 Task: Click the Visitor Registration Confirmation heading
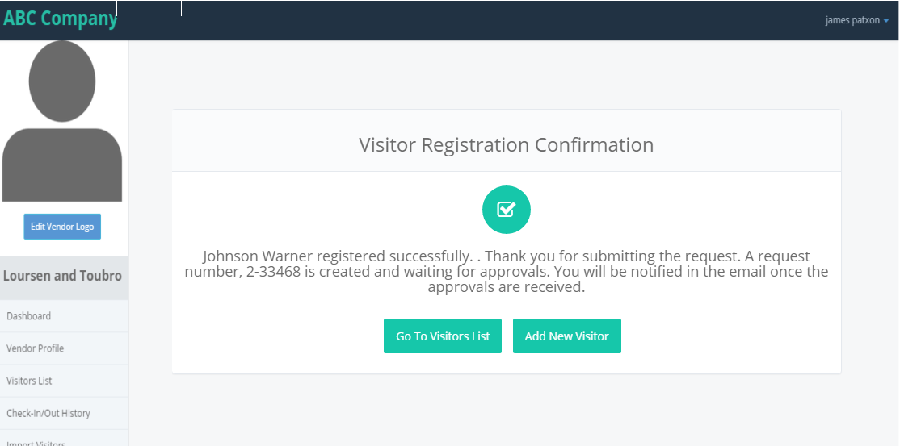tap(506, 145)
